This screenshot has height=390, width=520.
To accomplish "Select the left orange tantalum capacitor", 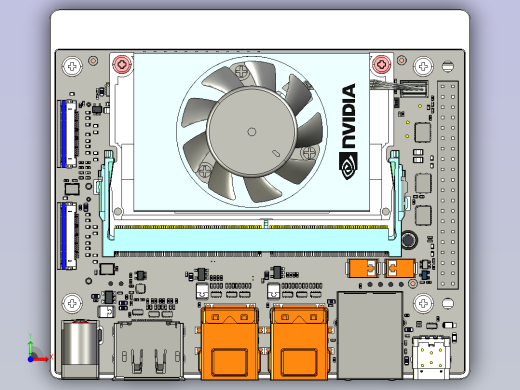I will click(x=363, y=268).
